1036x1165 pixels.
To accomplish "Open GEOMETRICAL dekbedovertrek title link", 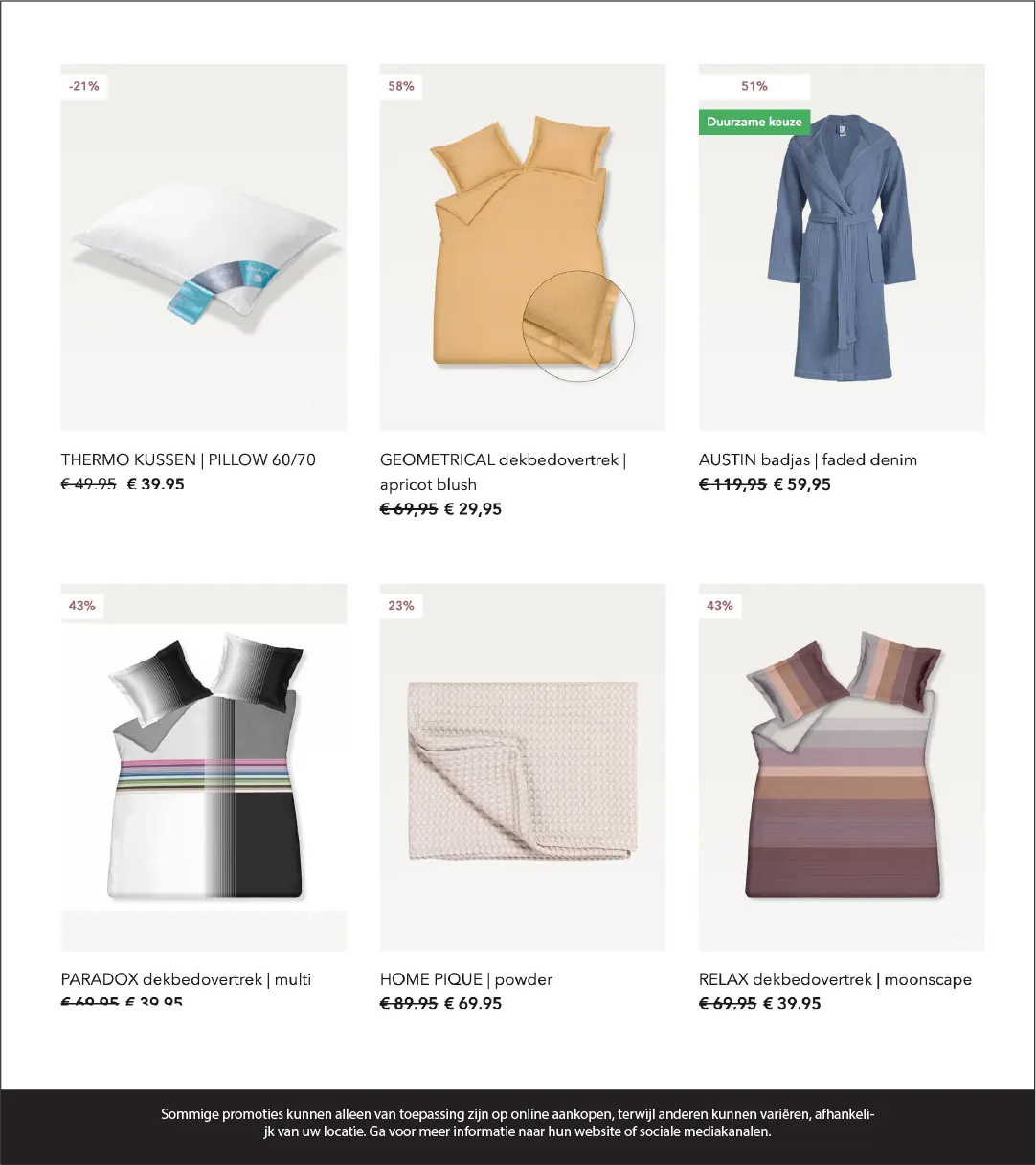I will tap(503, 472).
